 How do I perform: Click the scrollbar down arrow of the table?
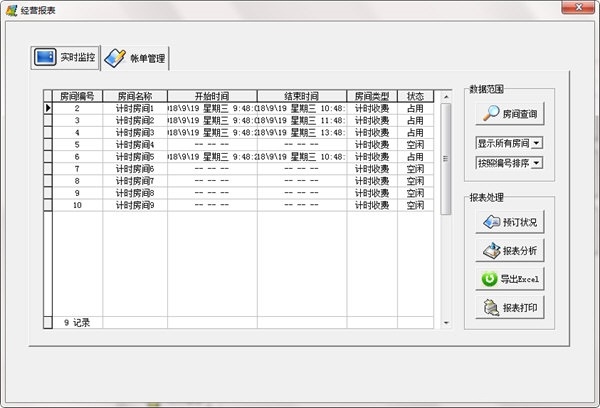446,323
